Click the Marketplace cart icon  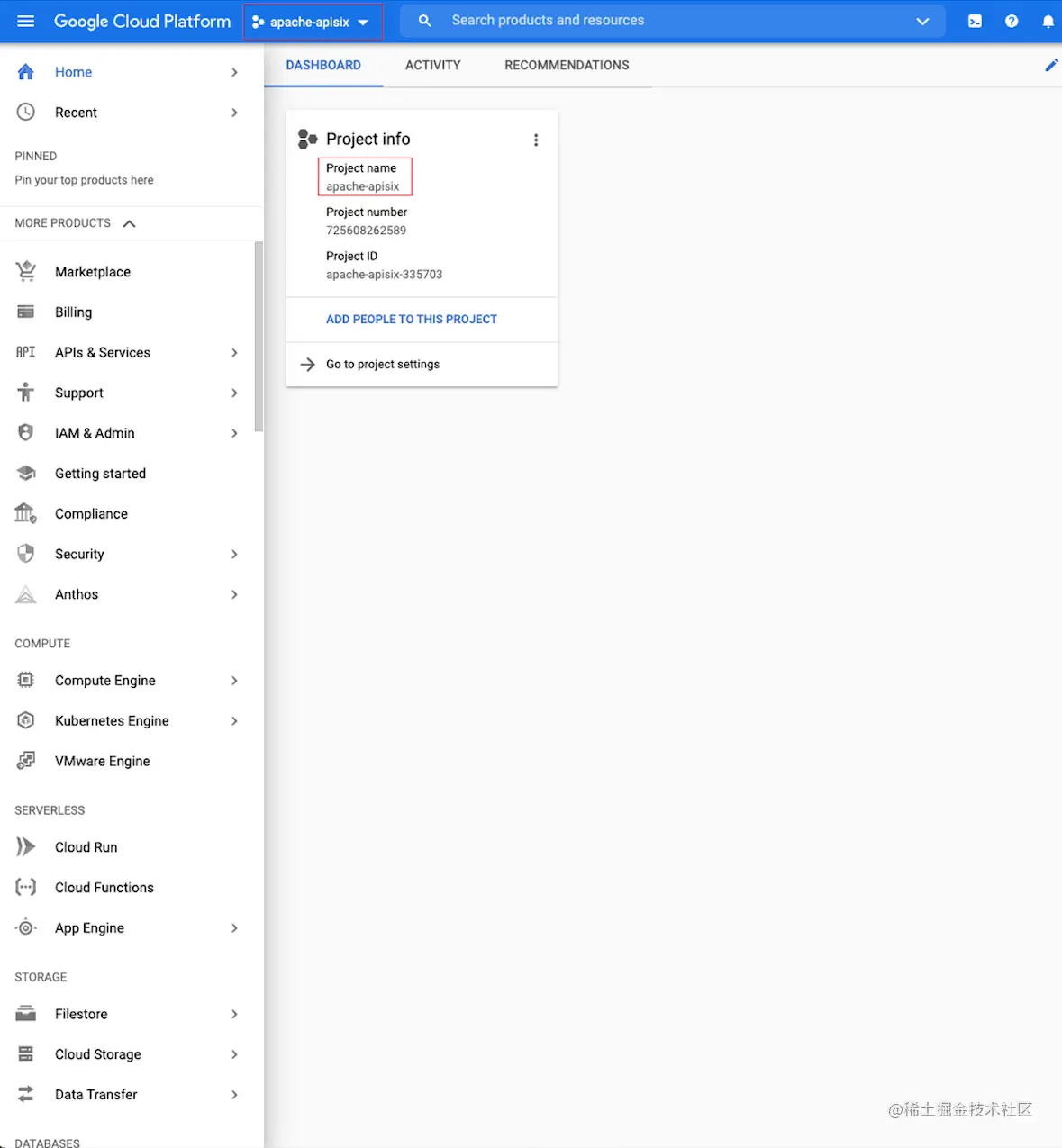pyautogui.click(x=26, y=271)
